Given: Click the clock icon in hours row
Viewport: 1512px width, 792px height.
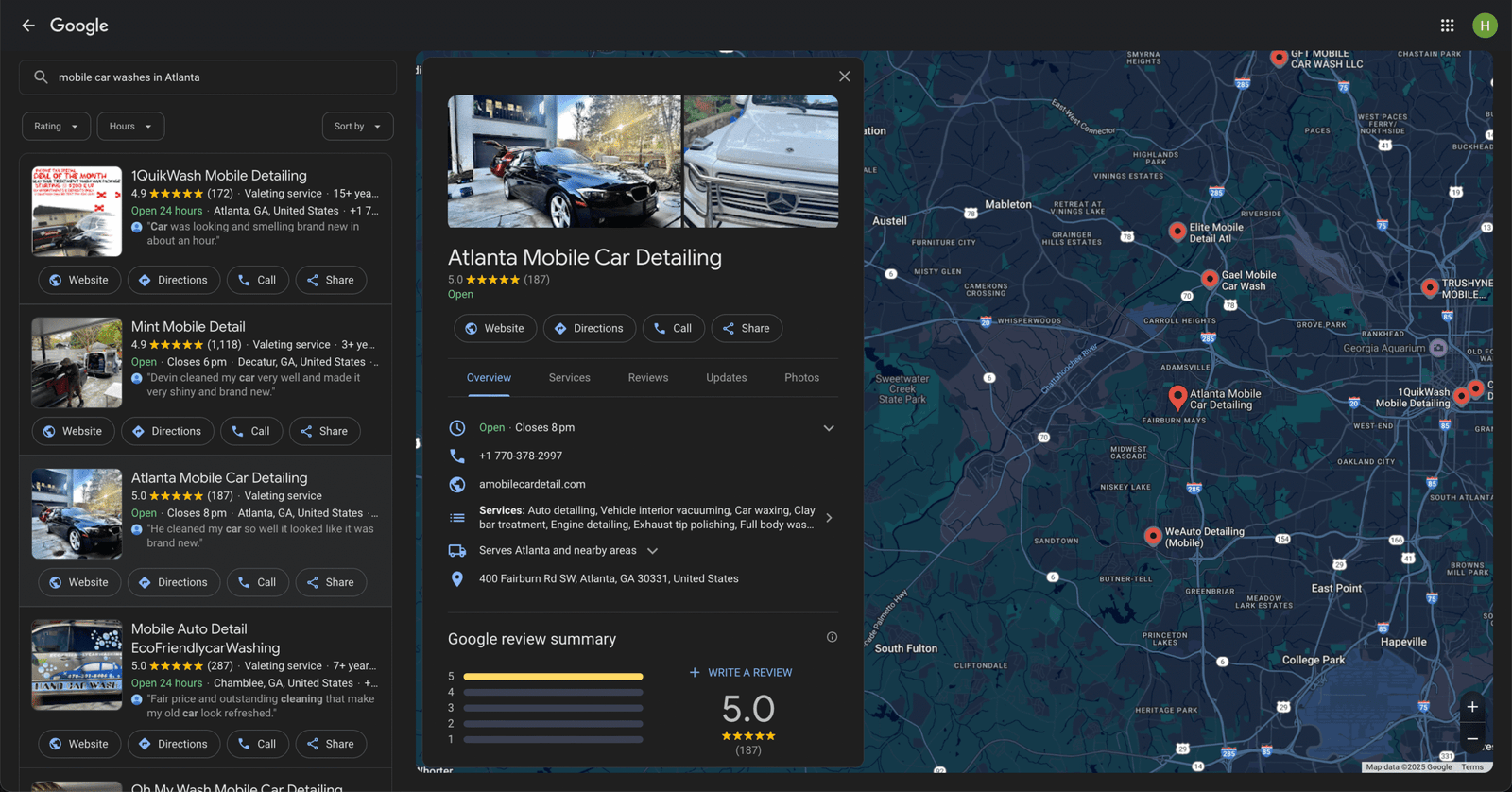Looking at the screenshot, I should (457, 427).
